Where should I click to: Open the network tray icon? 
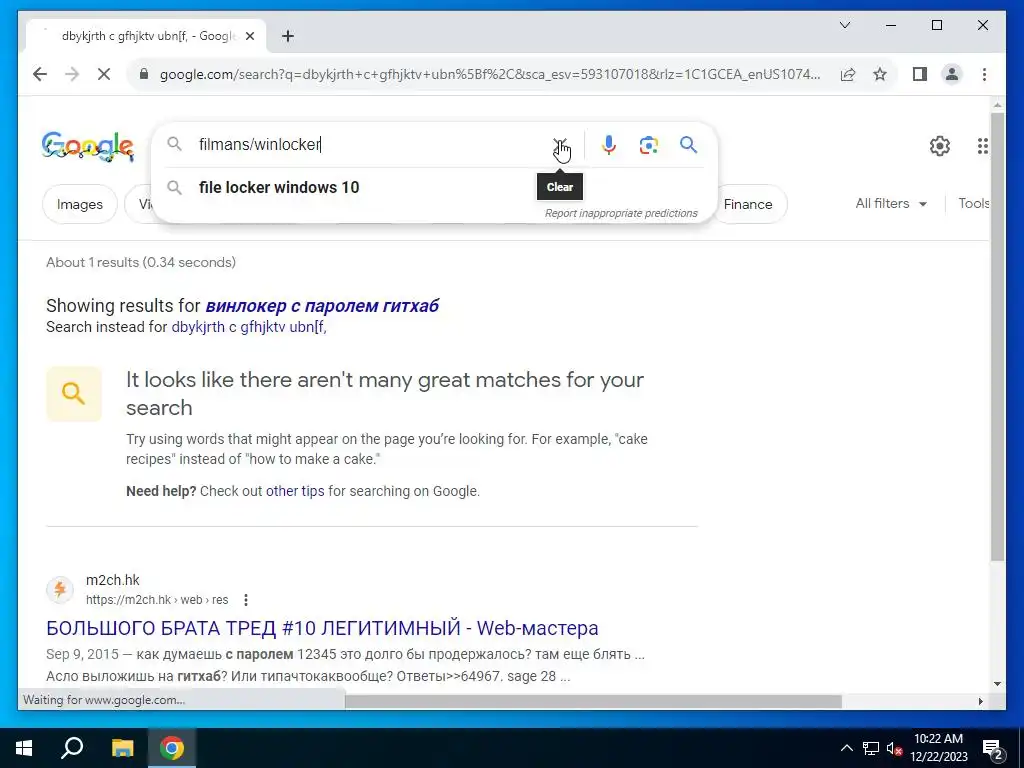tap(871, 748)
